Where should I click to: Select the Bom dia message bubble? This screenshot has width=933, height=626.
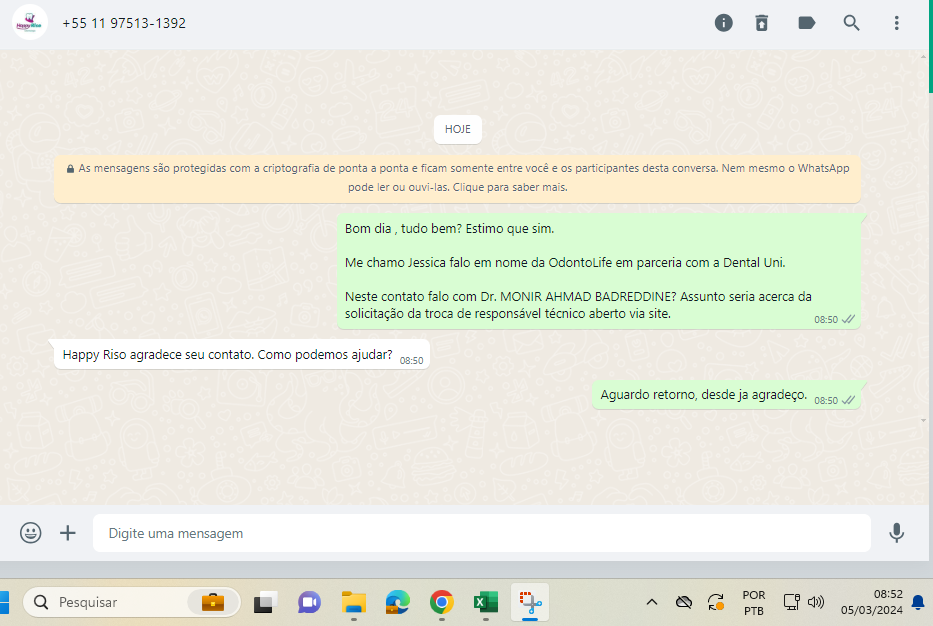coord(599,271)
